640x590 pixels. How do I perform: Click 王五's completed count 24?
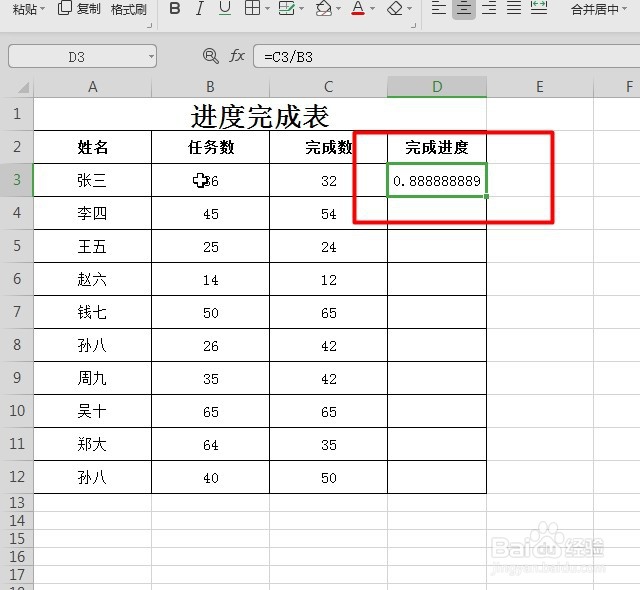(329, 247)
